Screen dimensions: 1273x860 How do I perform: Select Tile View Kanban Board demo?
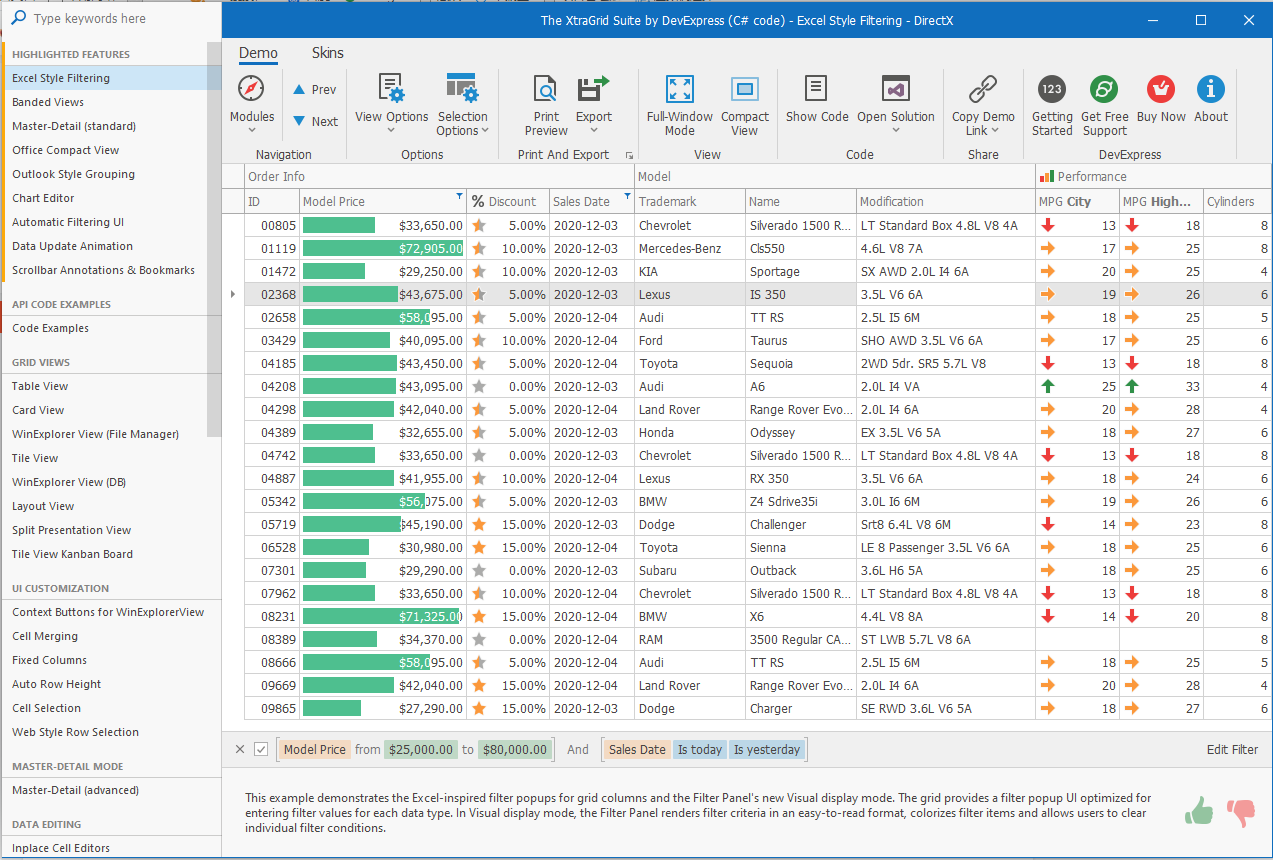[110, 554]
